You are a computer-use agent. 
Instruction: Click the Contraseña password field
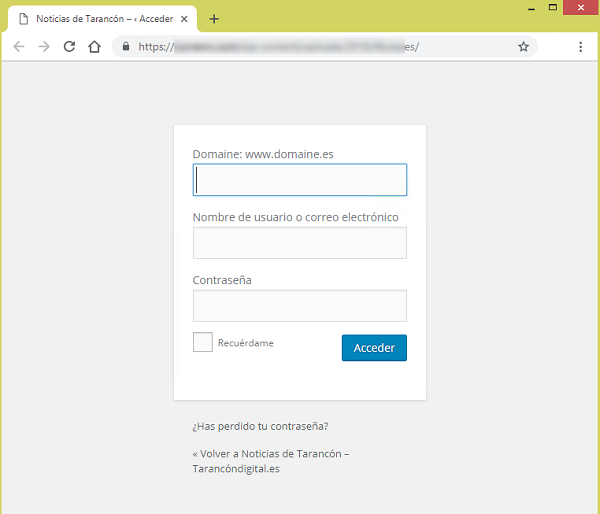(300, 306)
